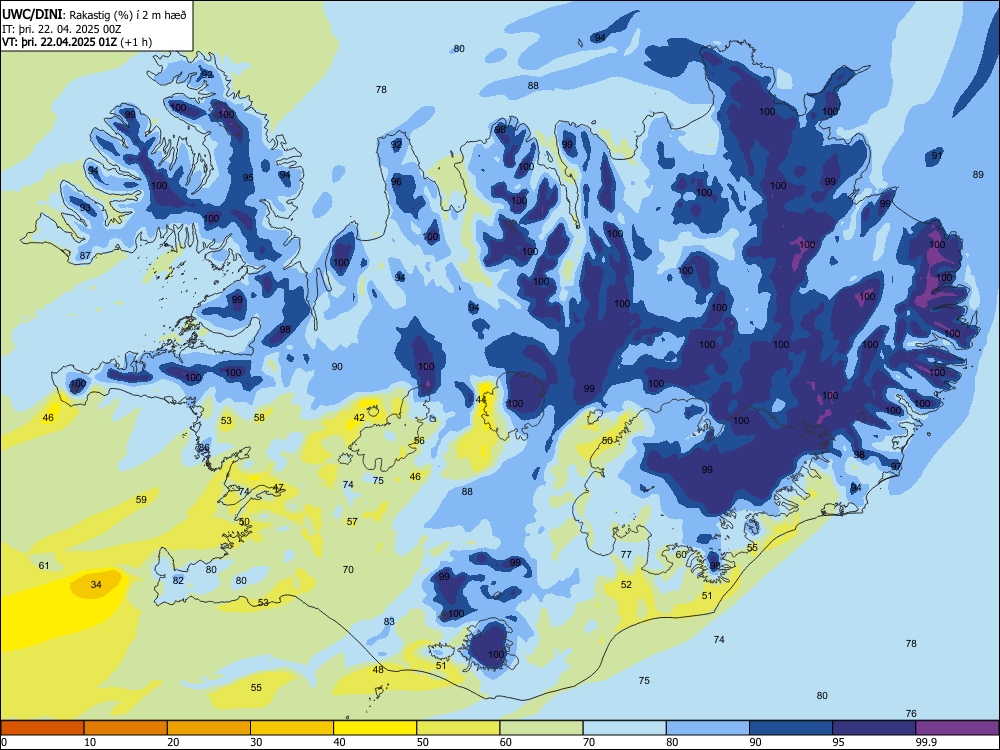Click the 52 humidity value
The height and width of the screenshot is (750, 1000).
626,584
